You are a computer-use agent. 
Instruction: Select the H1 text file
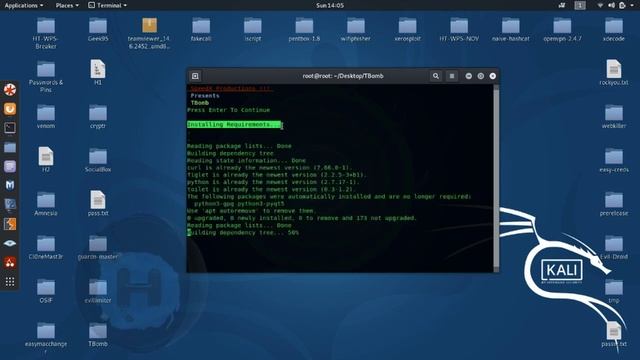click(98, 73)
